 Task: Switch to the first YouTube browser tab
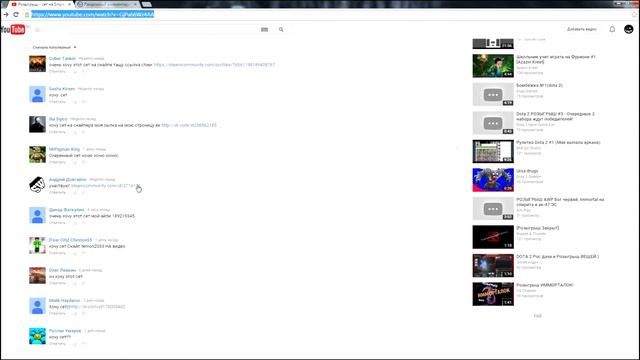point(40,4)
